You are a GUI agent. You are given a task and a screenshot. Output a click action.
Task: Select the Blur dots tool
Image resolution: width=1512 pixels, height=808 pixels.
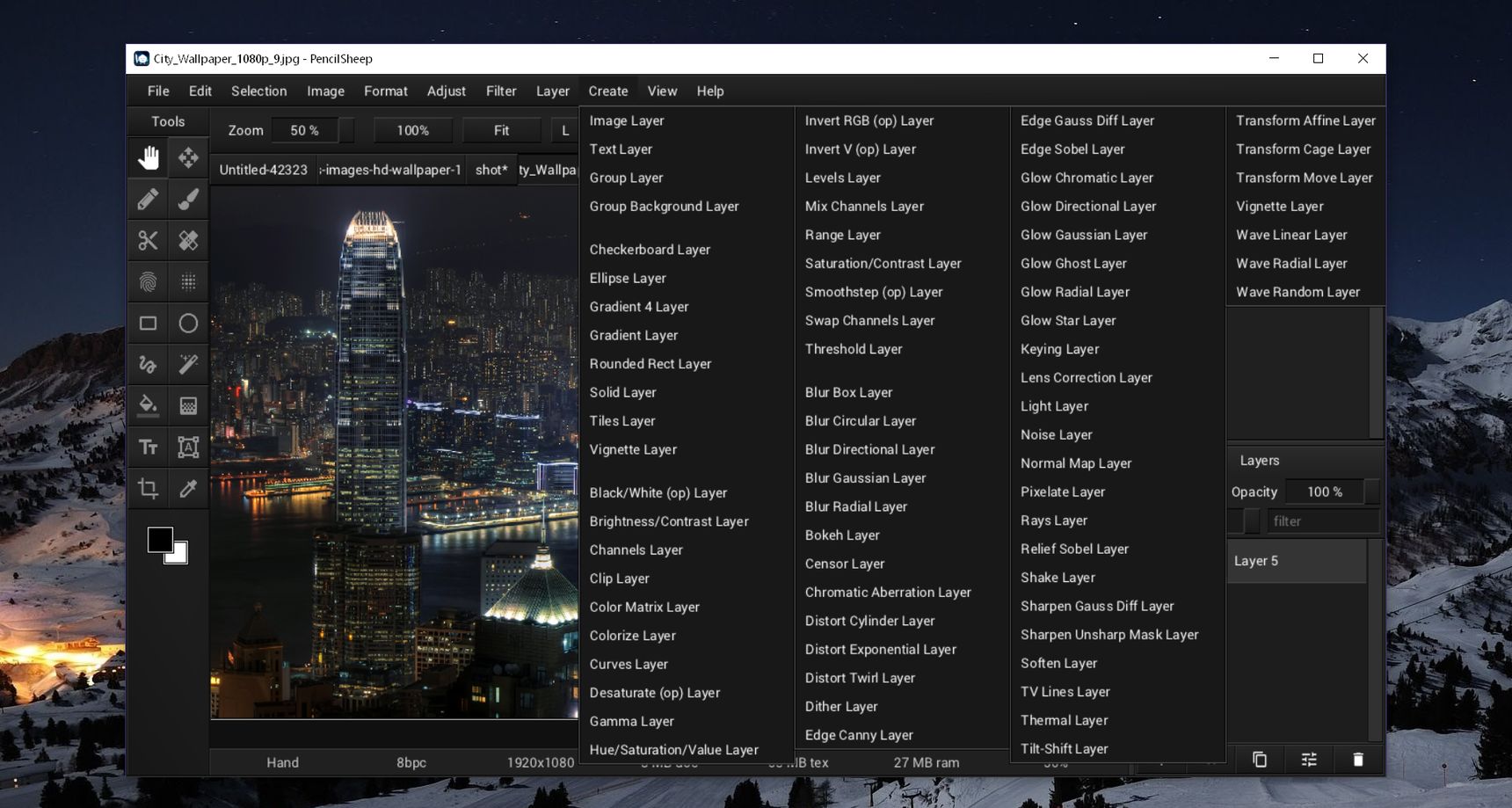click(x=188, y=281)
